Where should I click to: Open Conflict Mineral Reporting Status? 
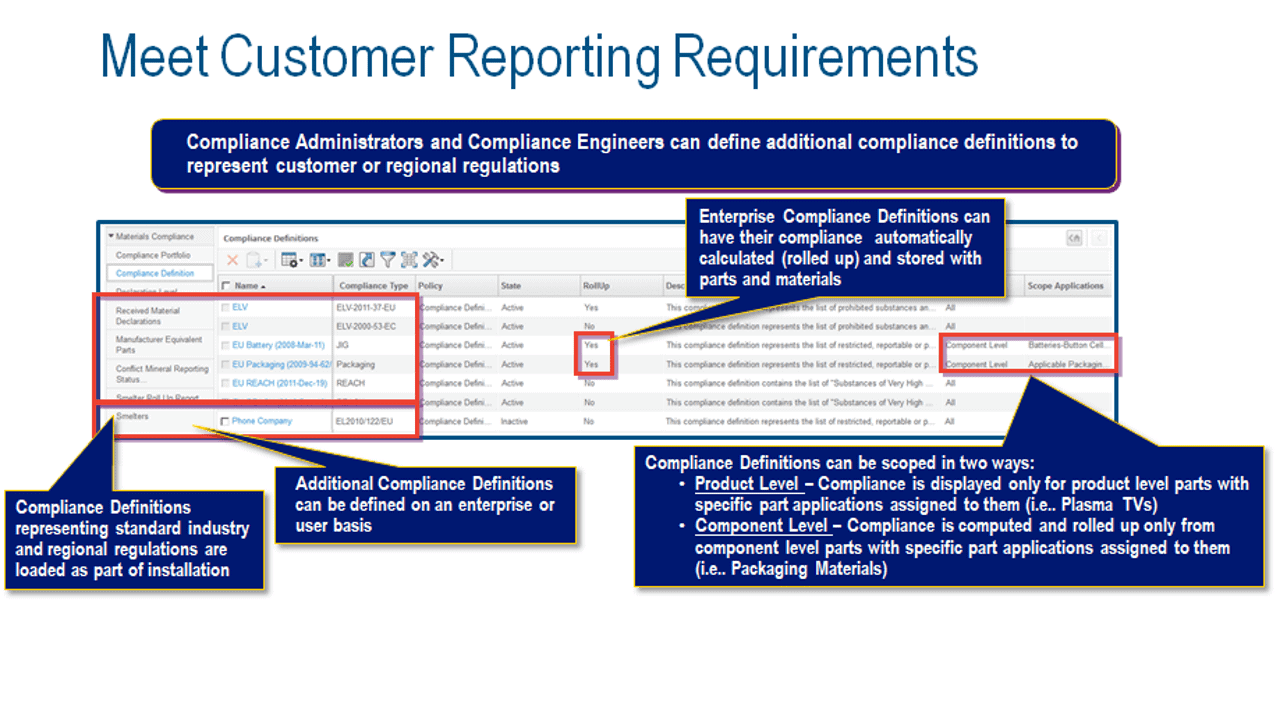point(161,374)
